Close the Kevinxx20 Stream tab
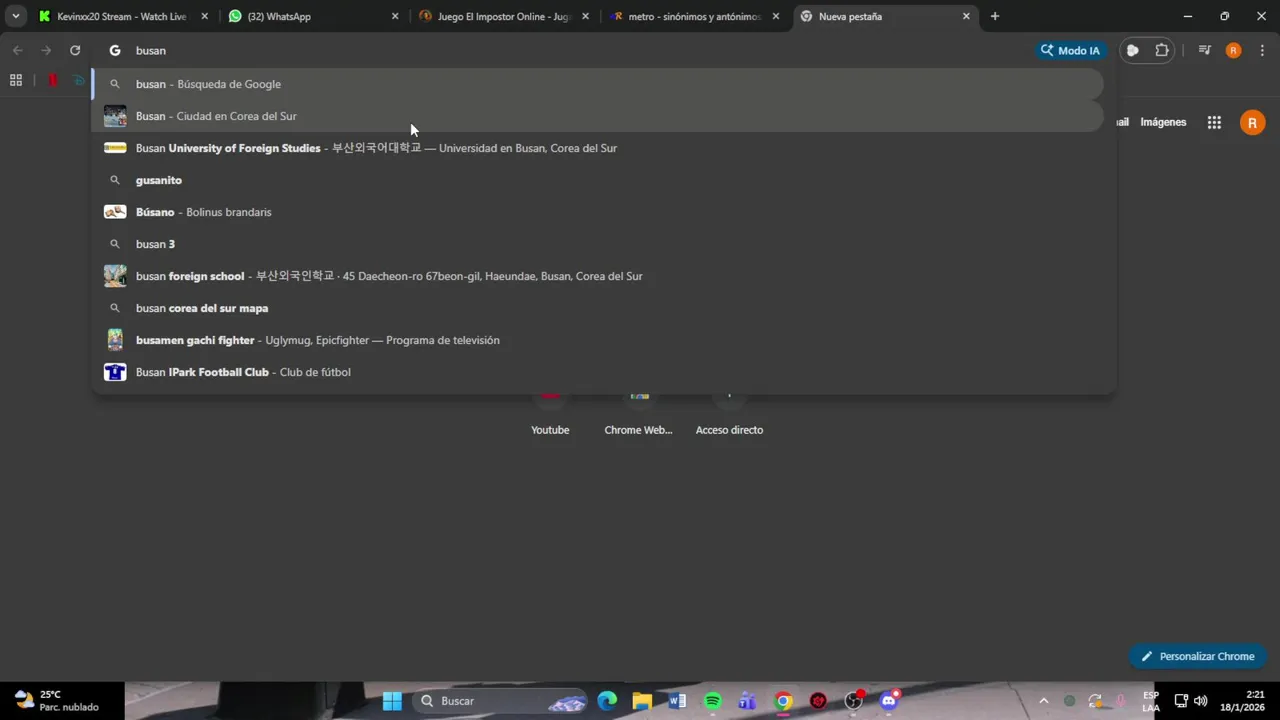 tap(205, 16)
